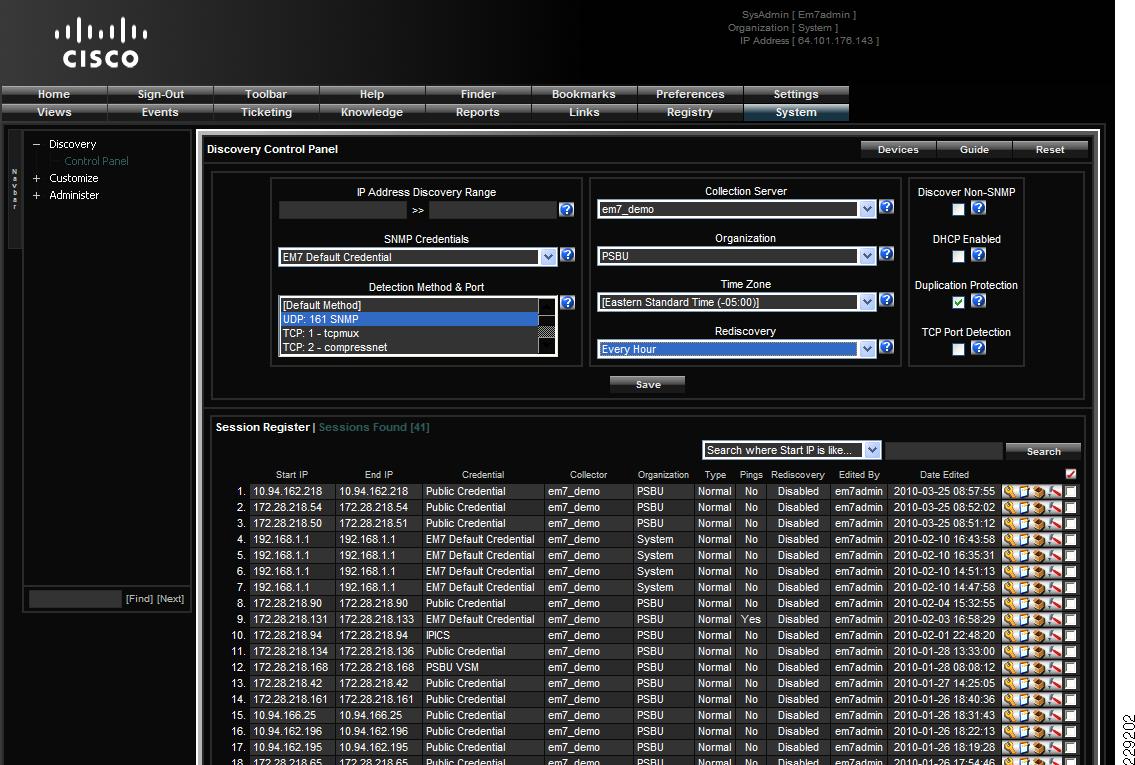Click Detection Method list scrollbar

pos(547,326)
